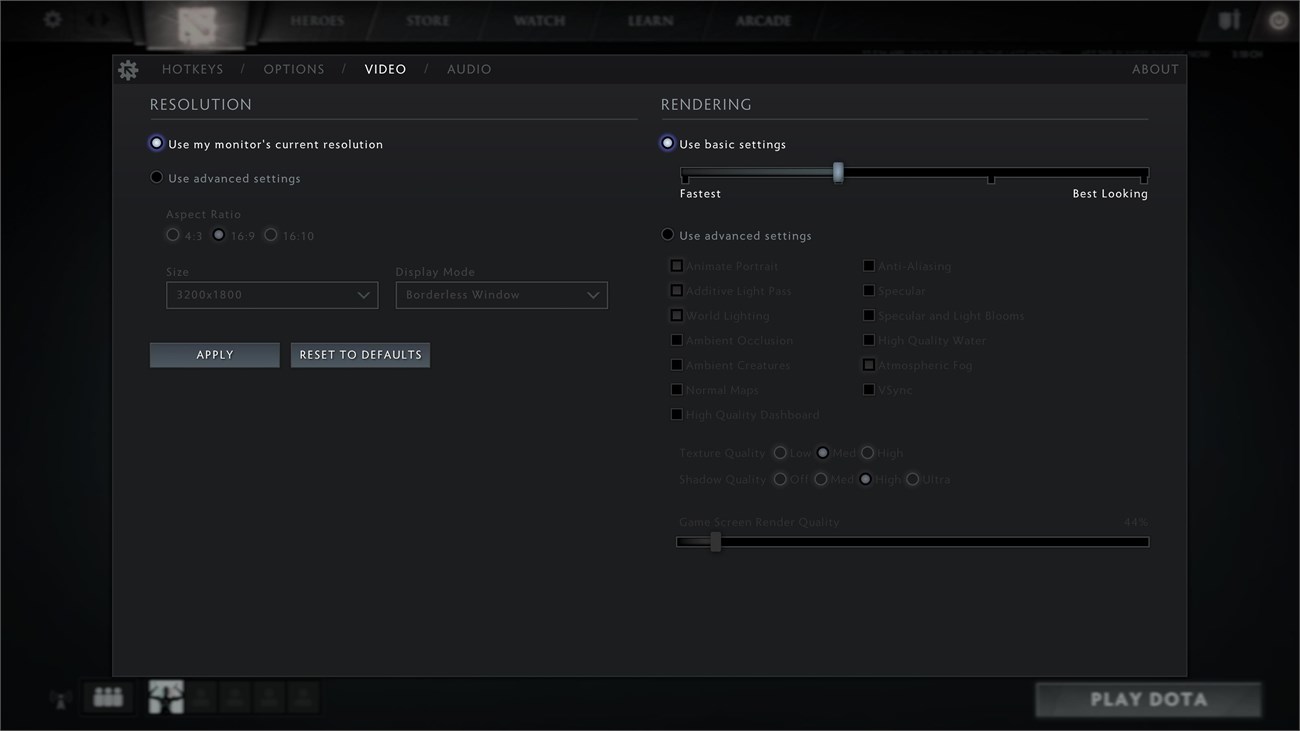Image resolution: width=1300 pixels, height=731 pixels.
Task: Select the Use advanced settings rendering option
Action: (x=667, y=234)
